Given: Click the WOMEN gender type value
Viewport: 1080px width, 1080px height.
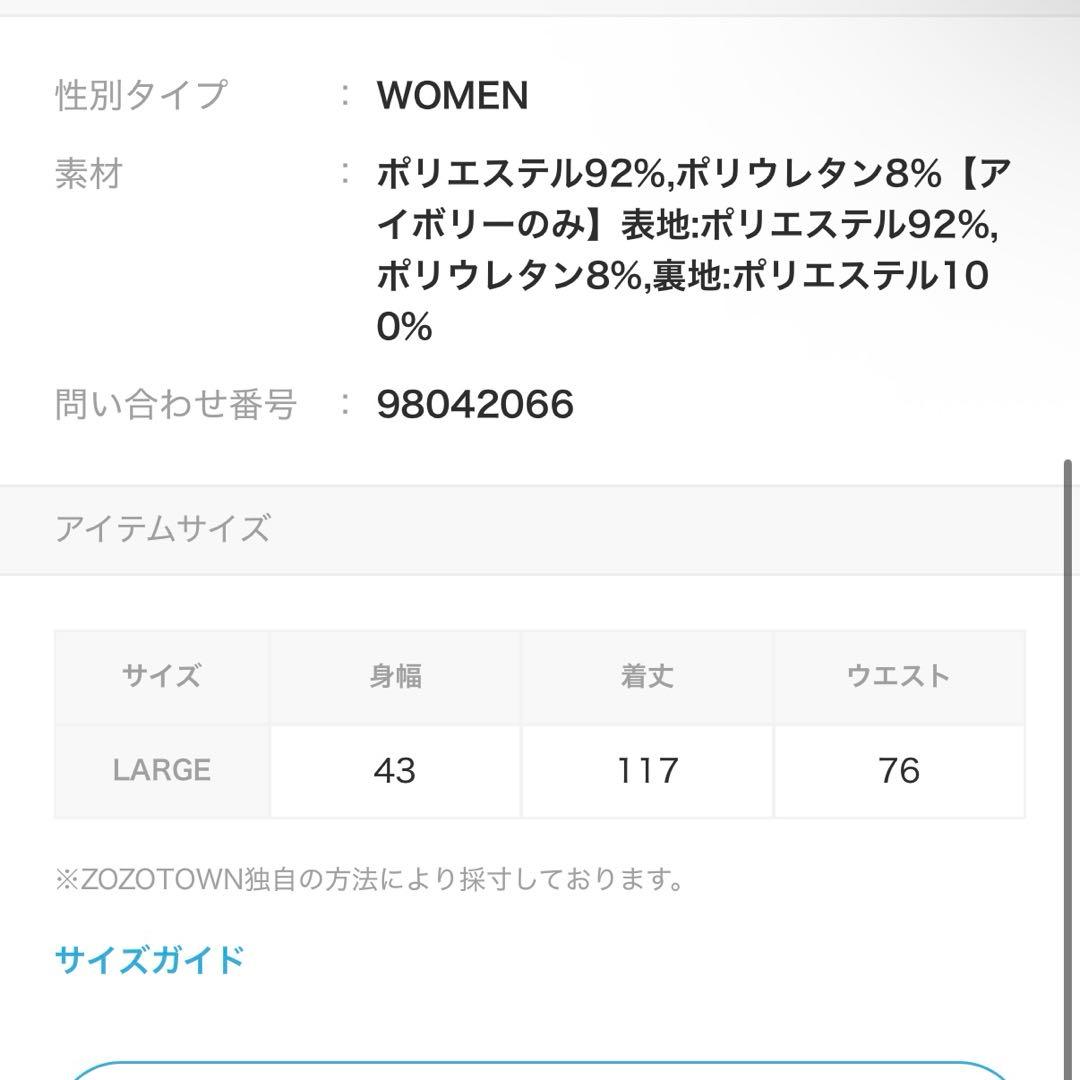Looking at the screenshot, I should 449,96.
